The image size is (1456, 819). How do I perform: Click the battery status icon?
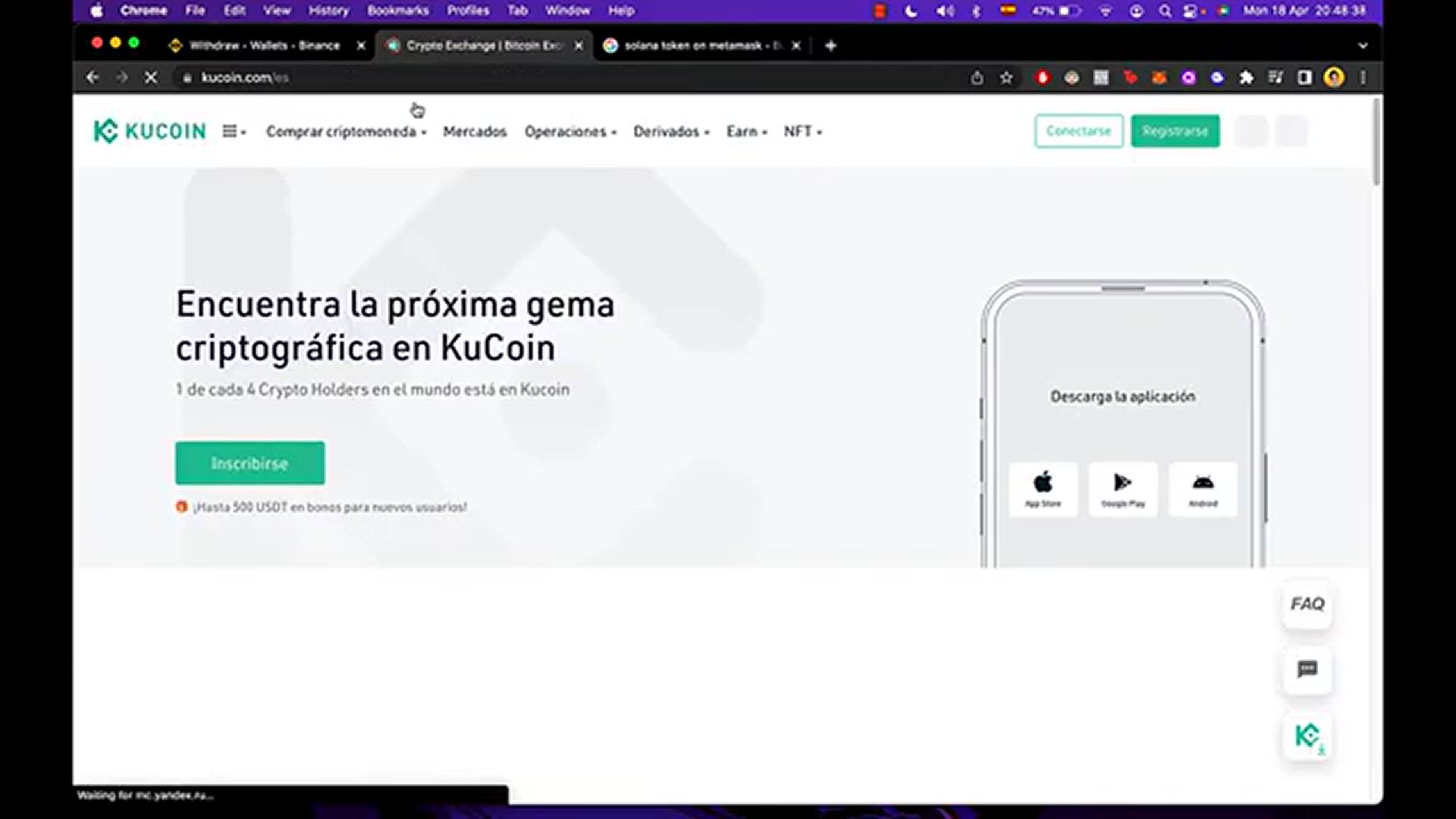pos(1056,11)
